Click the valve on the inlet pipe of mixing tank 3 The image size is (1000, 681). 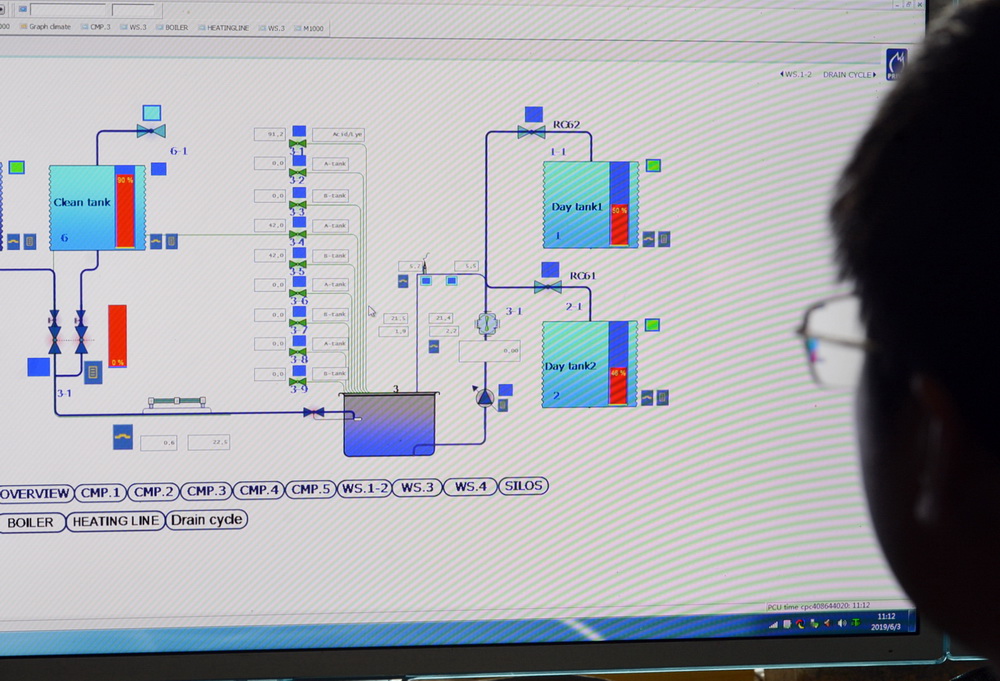pyautogui.click(x=313, y=413)
